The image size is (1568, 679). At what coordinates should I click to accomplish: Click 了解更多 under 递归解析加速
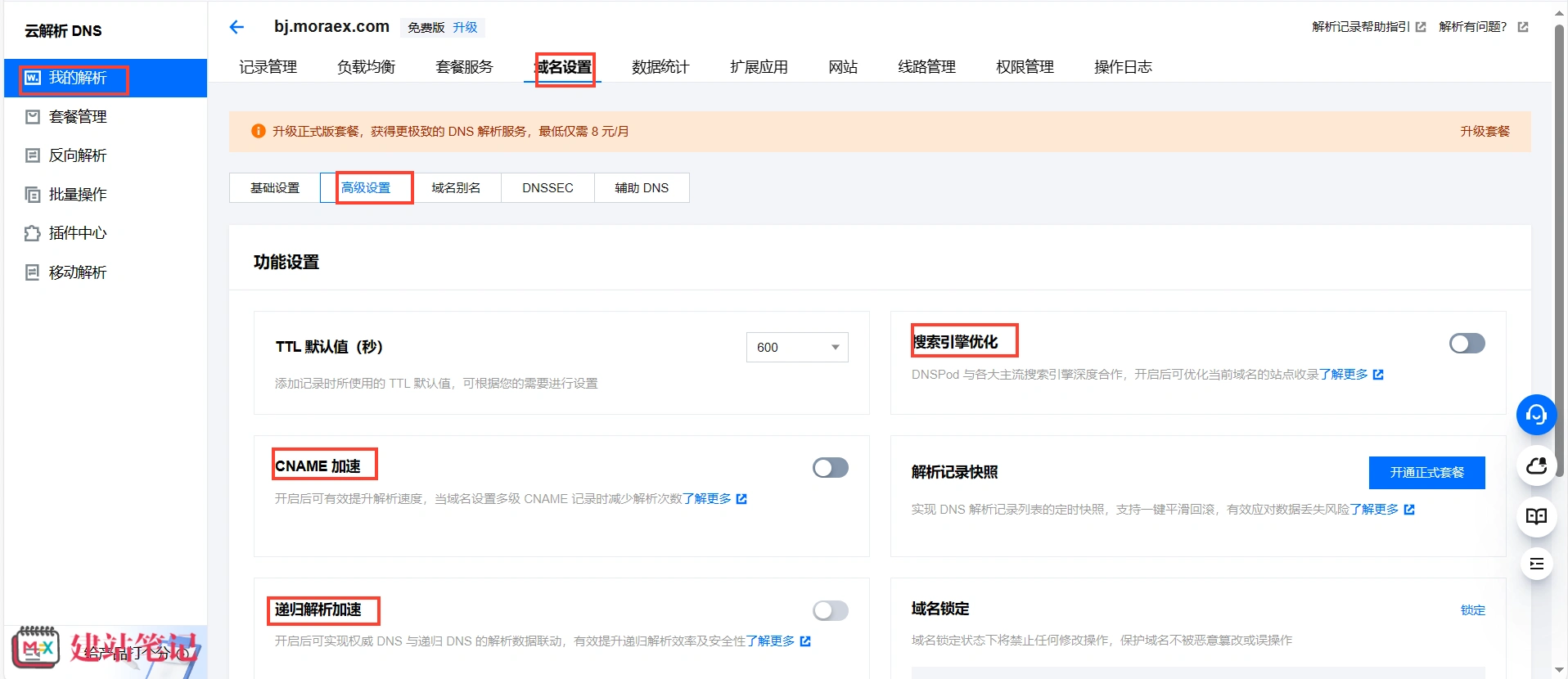770,641
